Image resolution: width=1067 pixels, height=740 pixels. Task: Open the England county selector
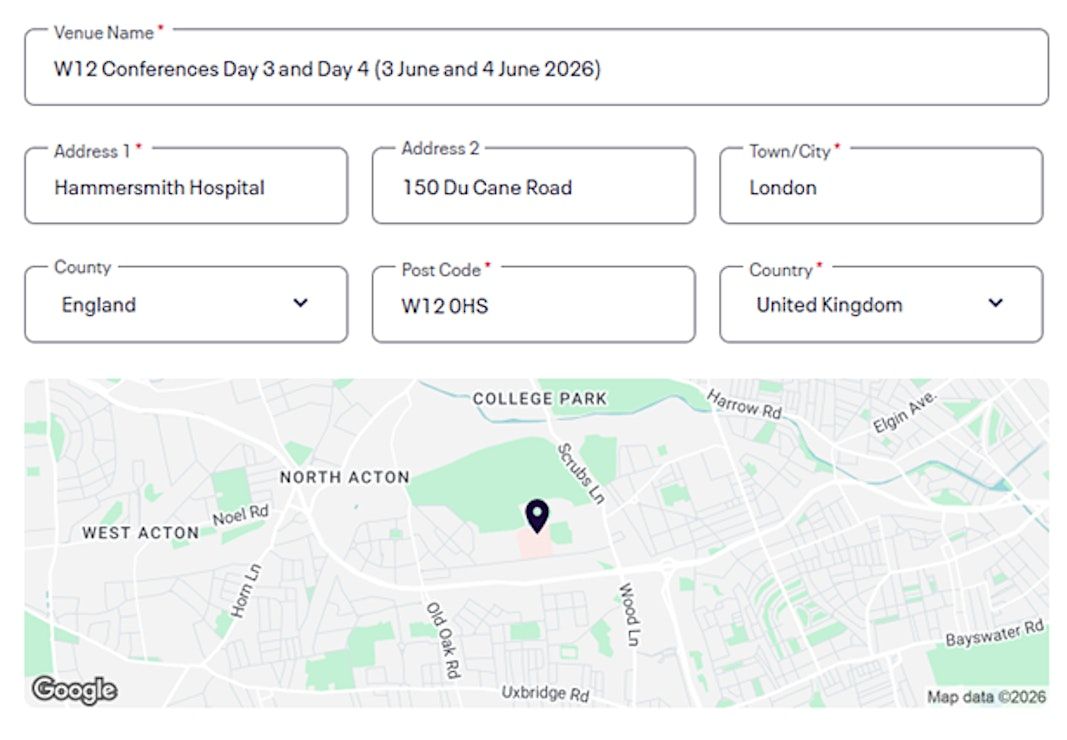click(185, 305)
